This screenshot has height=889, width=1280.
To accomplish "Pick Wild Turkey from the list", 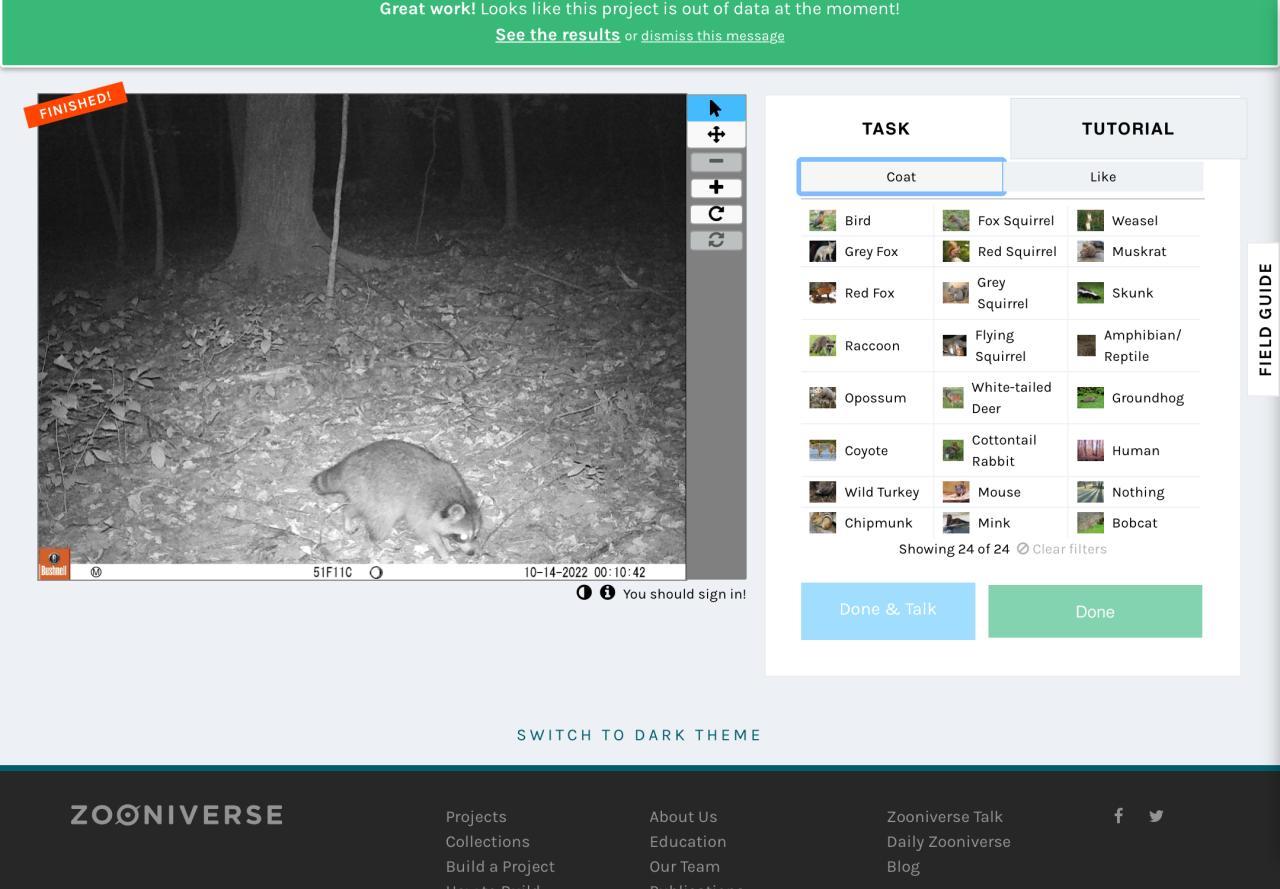I will coord(867,492).
